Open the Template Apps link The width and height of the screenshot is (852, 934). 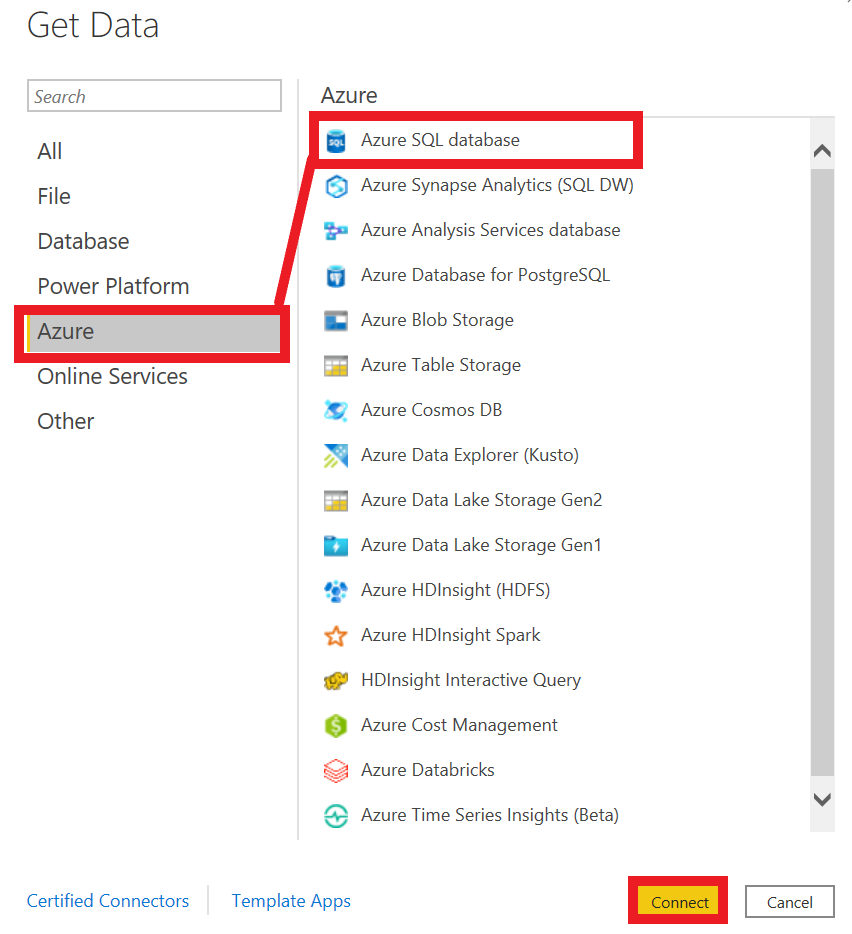291,901
